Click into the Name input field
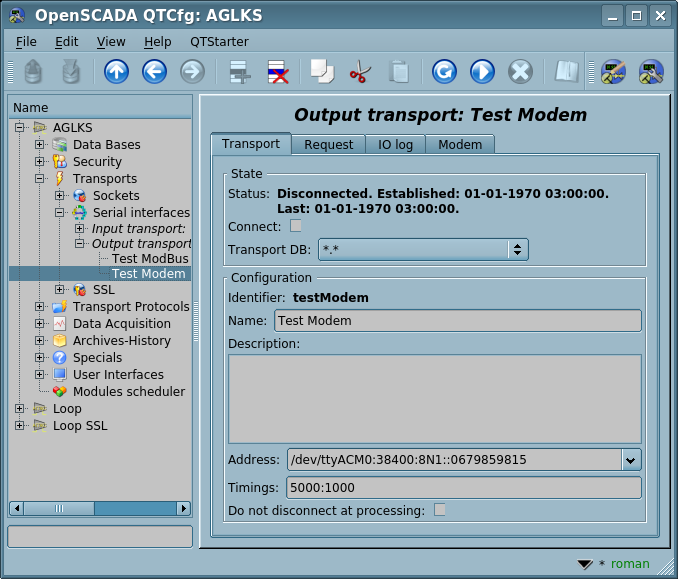This screenshot has height=579, width=678. 457,320
